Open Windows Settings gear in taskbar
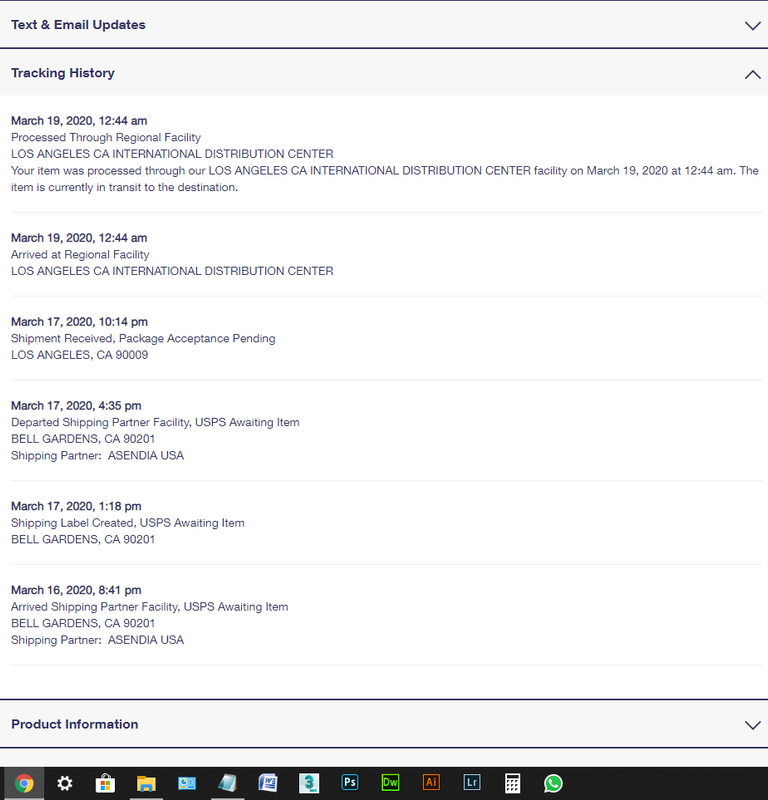The width and height of the screenshot is (768, 800). coord(64,783)
